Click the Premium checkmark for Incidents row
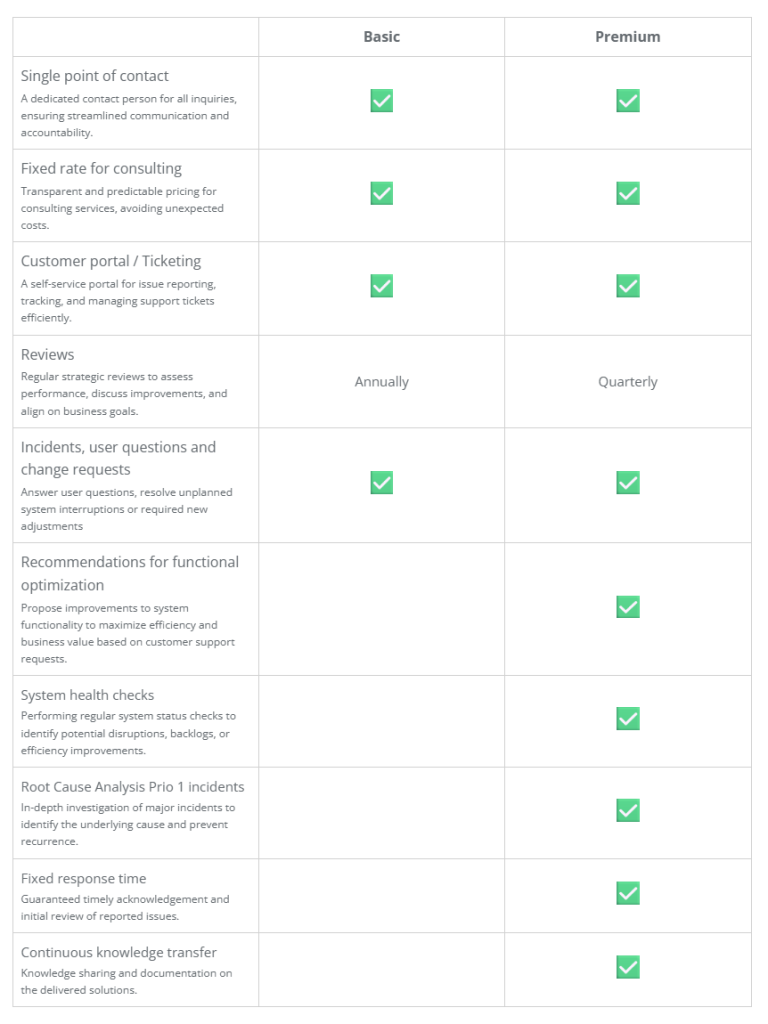This screenshot has width=768, height=1024. coord(628,483)
